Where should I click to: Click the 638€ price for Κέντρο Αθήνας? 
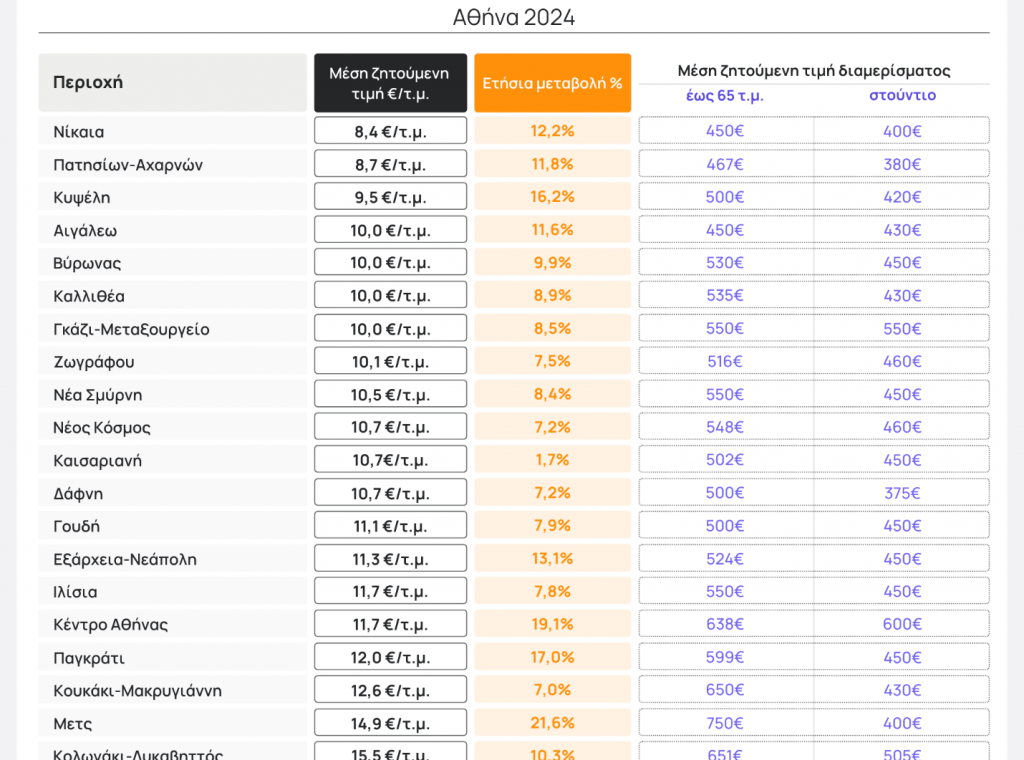pyautogui.click(x=725, y=624)
